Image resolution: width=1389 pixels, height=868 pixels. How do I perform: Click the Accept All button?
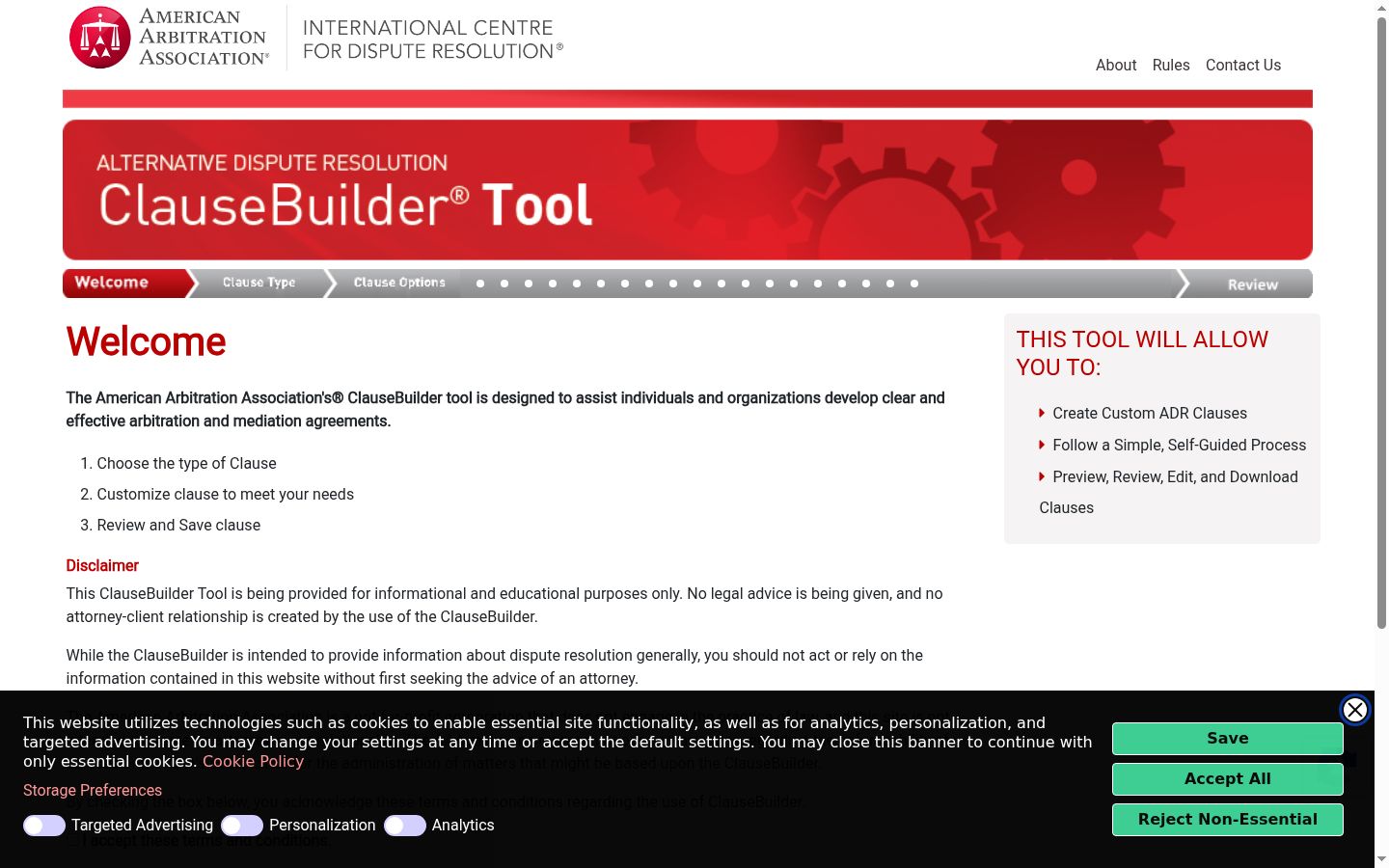pos(1228,779)
